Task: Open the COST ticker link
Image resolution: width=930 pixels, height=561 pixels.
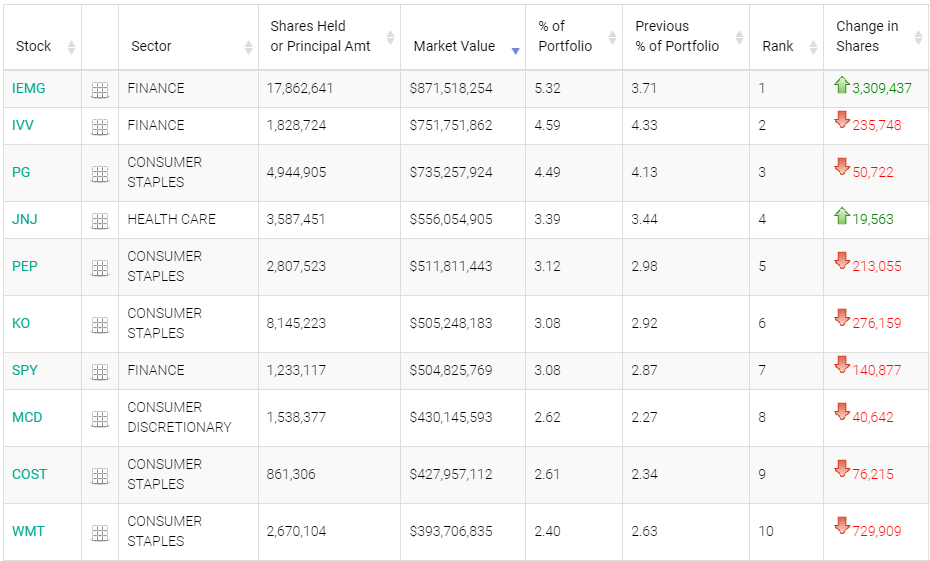Action: (x=30, y=474)
